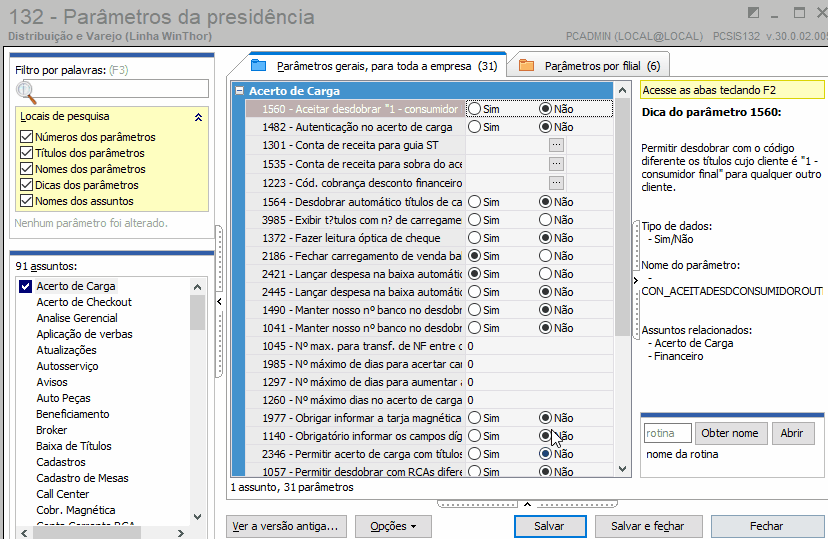This screenshot has height=539, width=828.
Task: Select Aplicação de verbas subject
Action: coord(84,334)
